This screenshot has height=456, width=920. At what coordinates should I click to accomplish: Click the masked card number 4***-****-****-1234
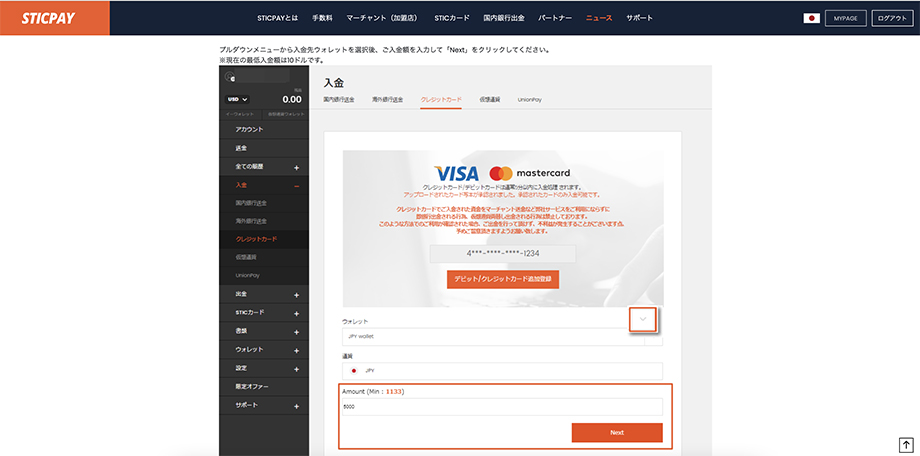(503, 254)
